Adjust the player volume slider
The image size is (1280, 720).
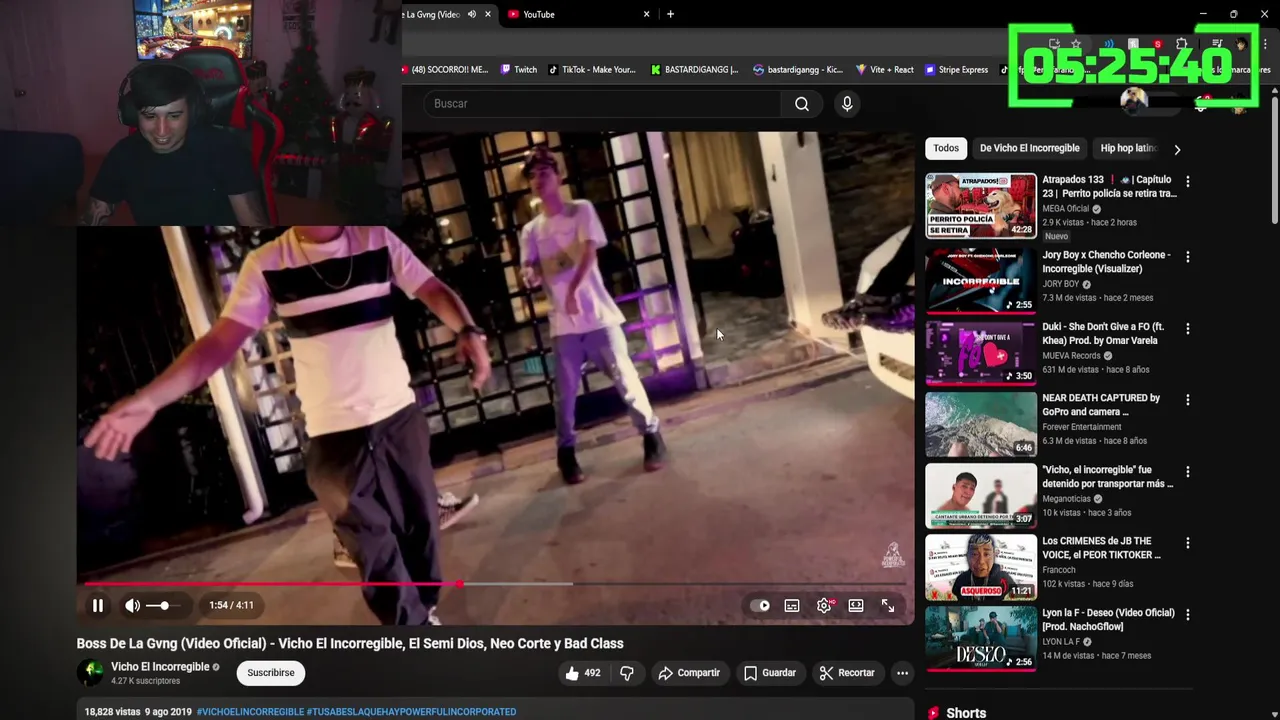pos(164,605)
